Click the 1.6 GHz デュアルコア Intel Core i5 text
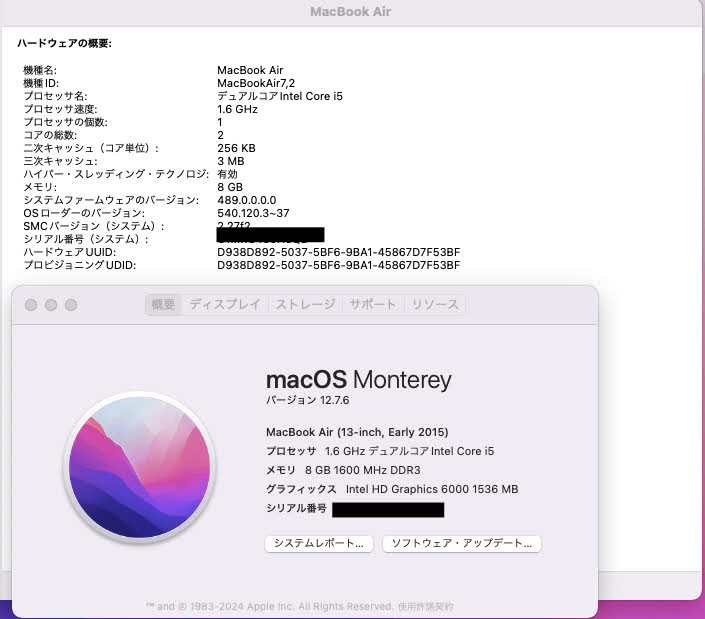This screenshot has width=705, height=619. point(409,451)
